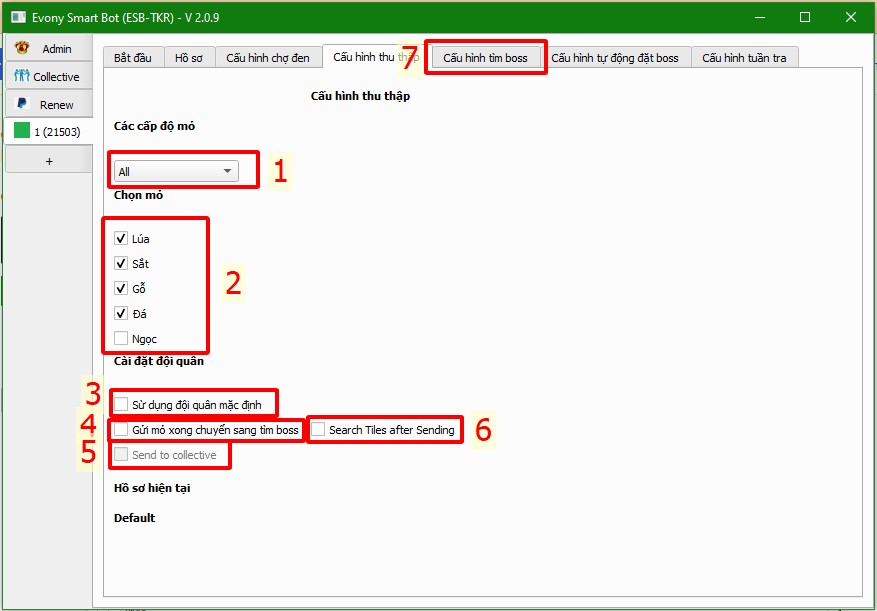Click the app icon in title bar
Screen dimensions: 877x611
click(x=16, y=17)
